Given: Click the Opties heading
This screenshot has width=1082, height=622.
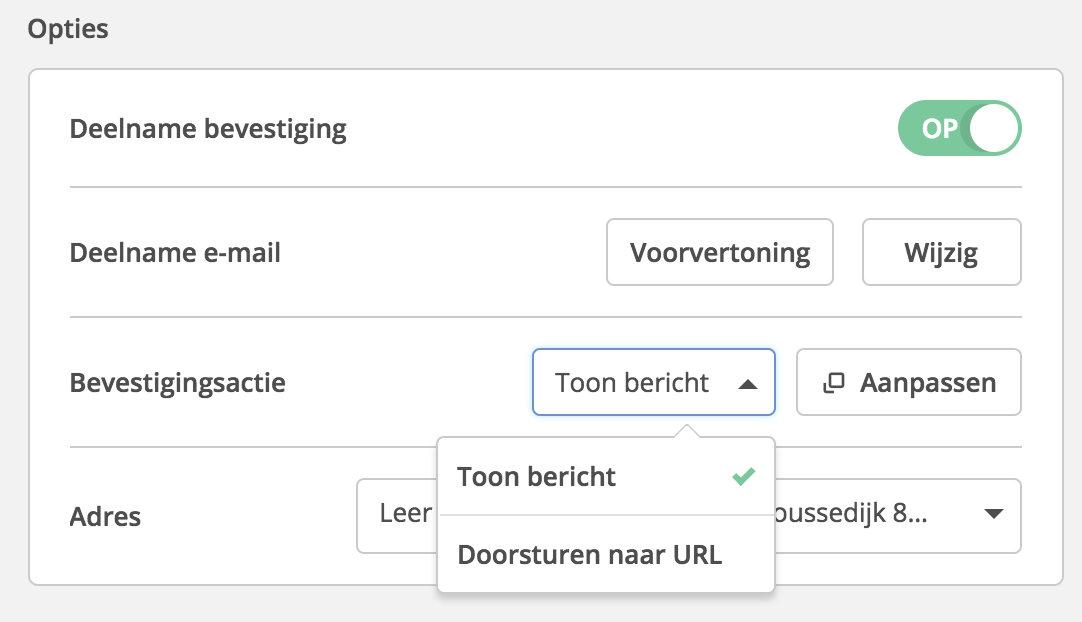Looking at the screenshot, I should tap(68, 28).
